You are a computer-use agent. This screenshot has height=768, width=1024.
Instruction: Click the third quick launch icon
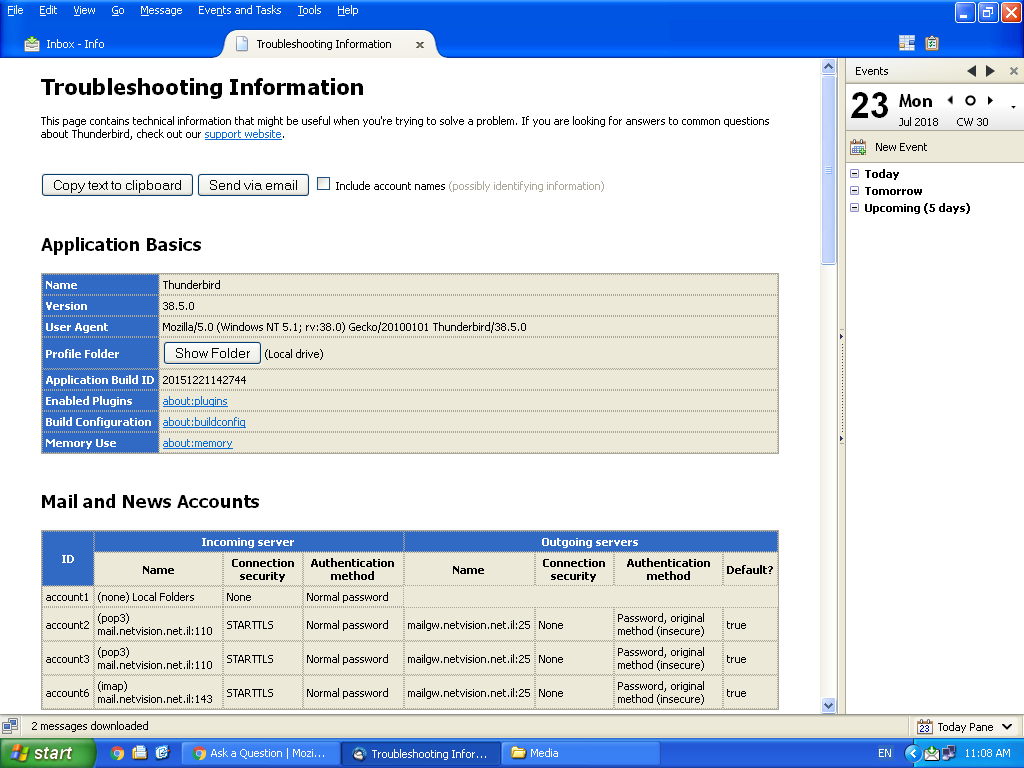tap(162, 753)
